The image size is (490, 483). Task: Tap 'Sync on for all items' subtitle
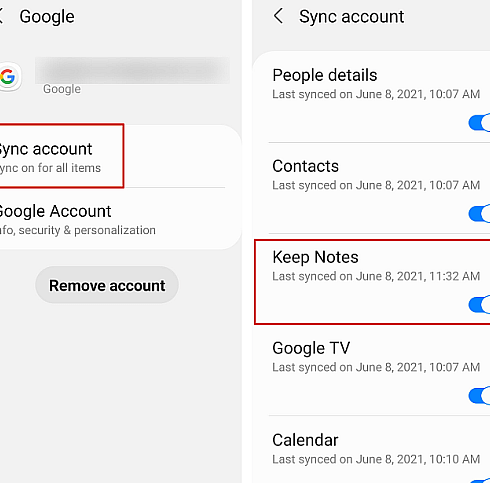50,168
